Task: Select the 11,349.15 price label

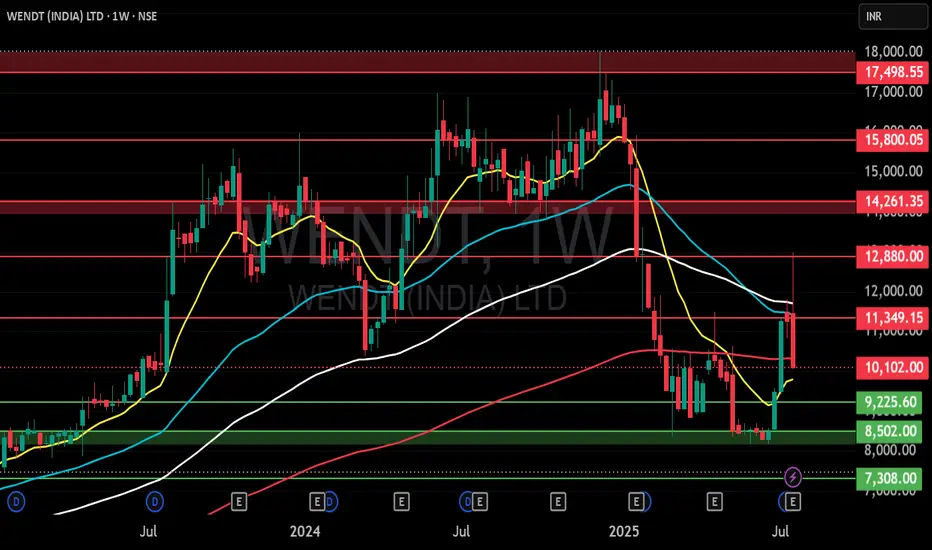Action: pyautogui.click(x=892, y=318)
